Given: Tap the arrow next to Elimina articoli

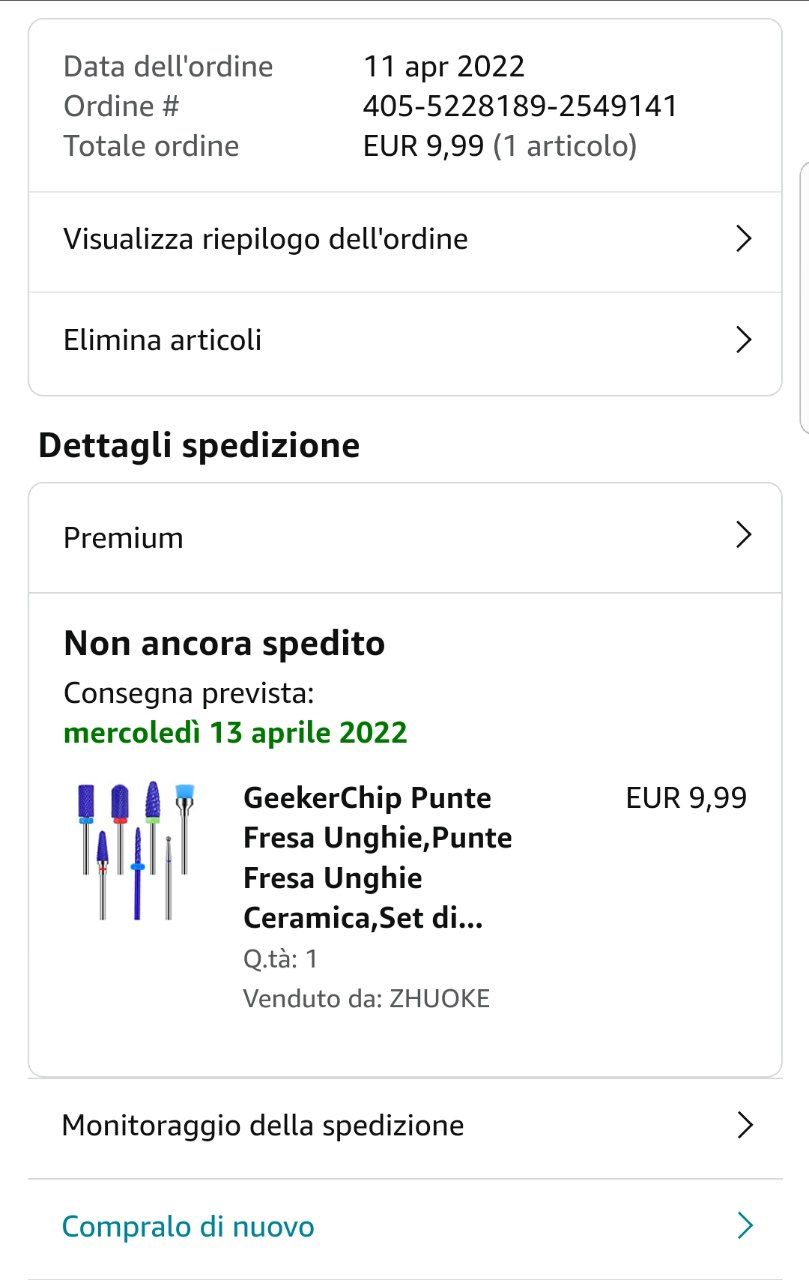Looking at the screenshot, I should tap(743, 340).
